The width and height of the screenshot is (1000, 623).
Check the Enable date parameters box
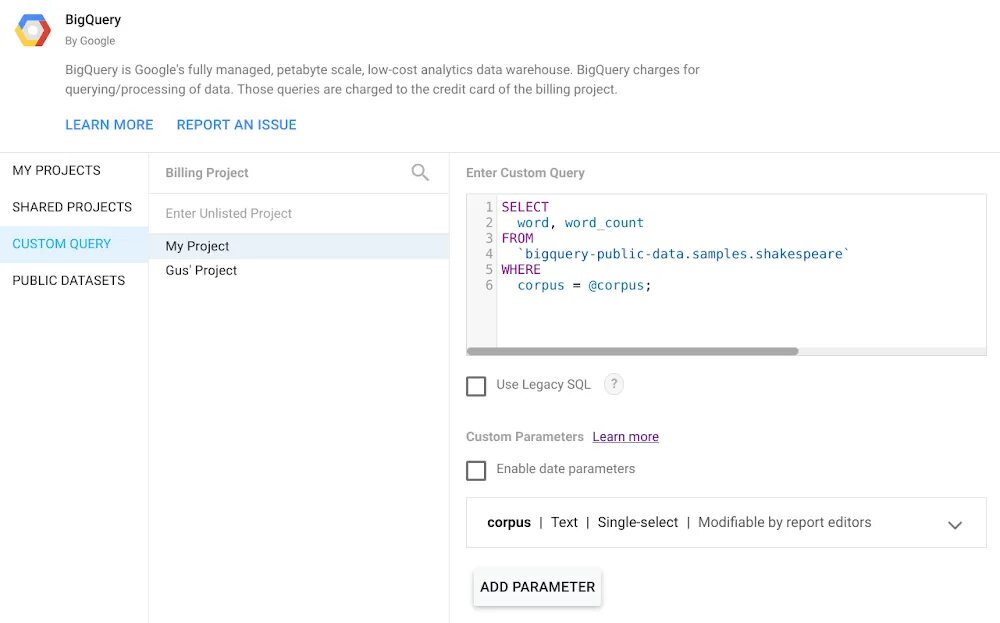[x=477, y=470]
